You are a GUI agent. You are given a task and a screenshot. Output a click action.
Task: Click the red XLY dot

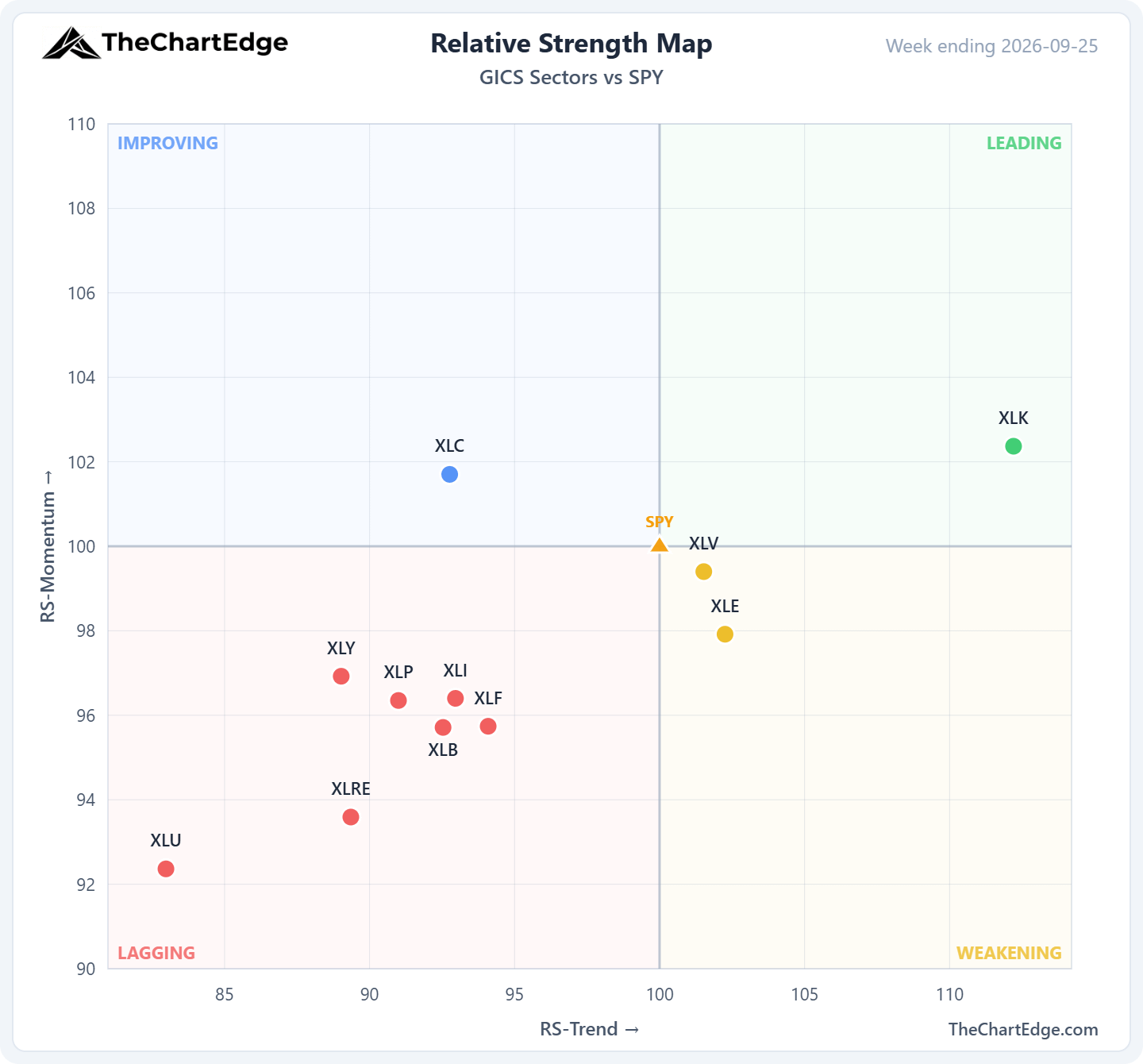341,677
